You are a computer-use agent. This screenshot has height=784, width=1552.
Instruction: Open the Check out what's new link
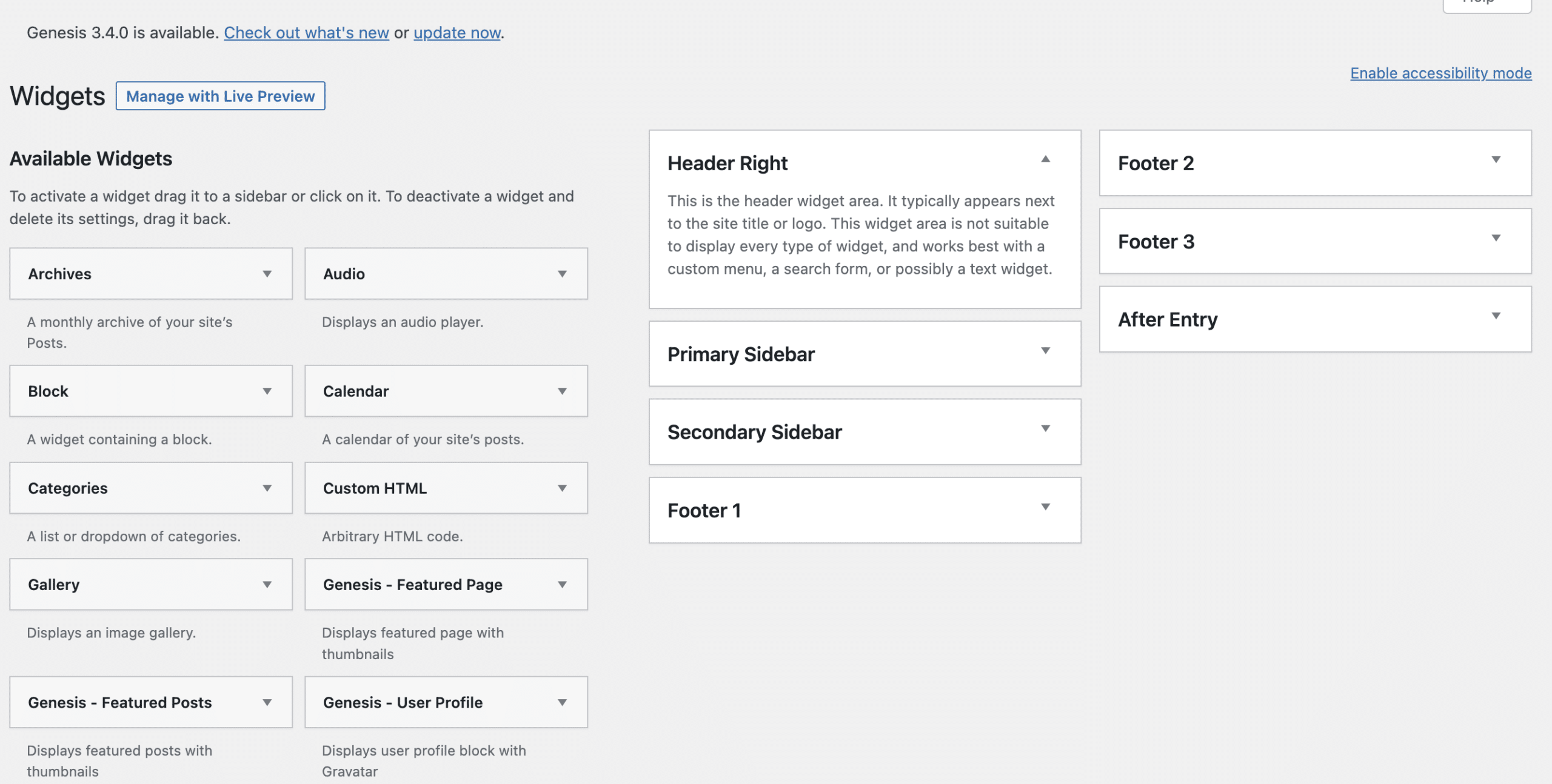(306, 33)
